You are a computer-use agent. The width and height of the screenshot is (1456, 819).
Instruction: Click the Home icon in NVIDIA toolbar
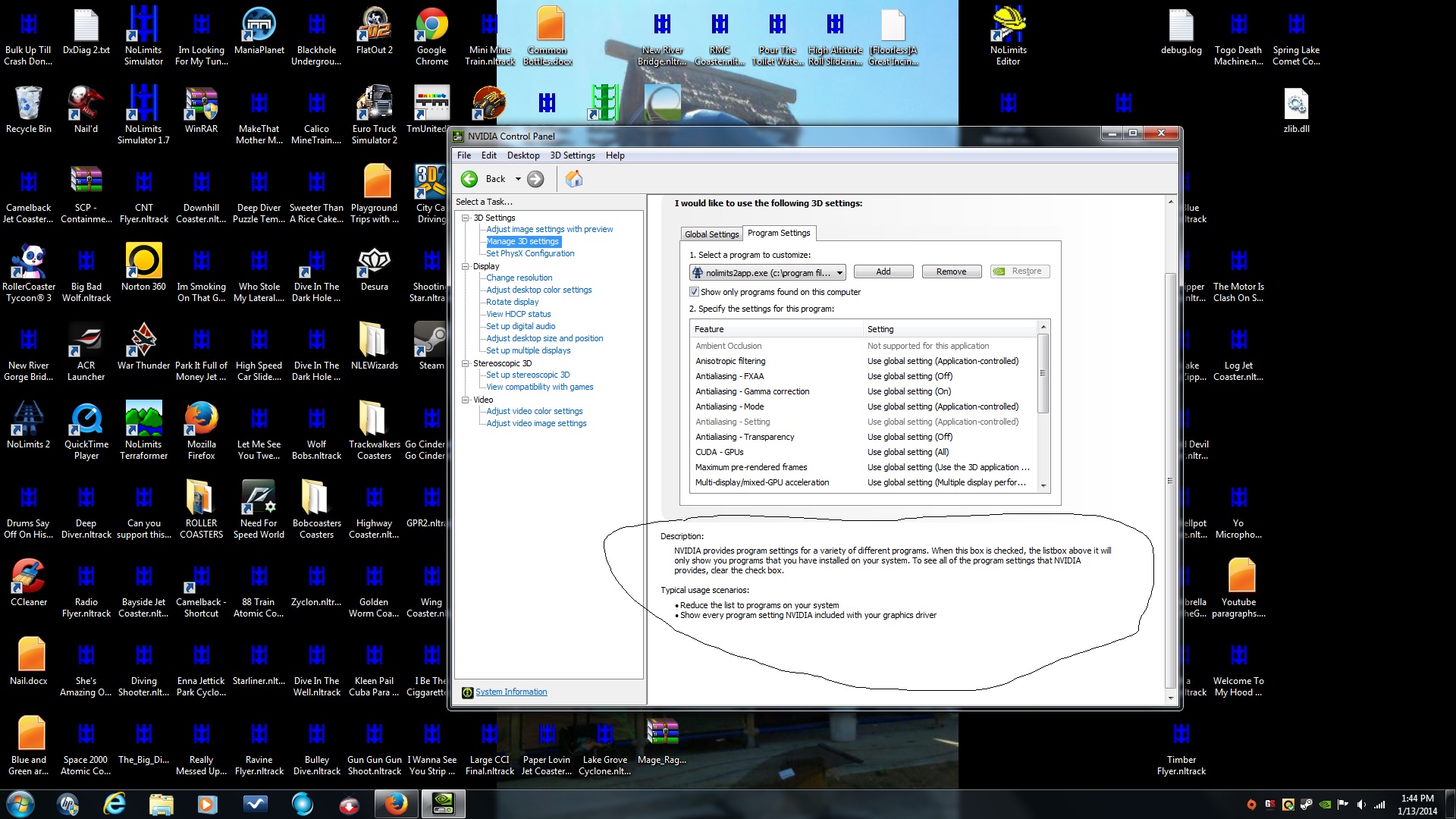click(x=574, y=179)
